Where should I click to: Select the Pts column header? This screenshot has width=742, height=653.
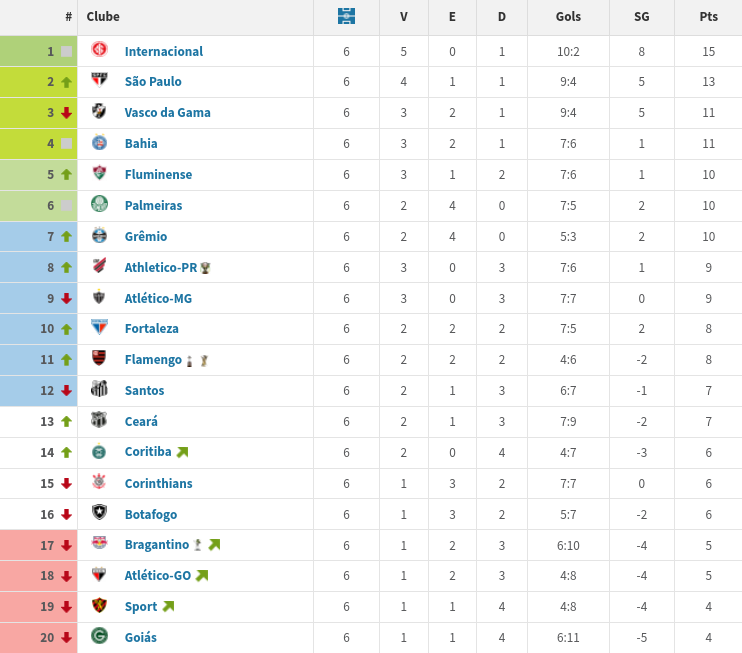pyautogui.click(x=708, y=17)
